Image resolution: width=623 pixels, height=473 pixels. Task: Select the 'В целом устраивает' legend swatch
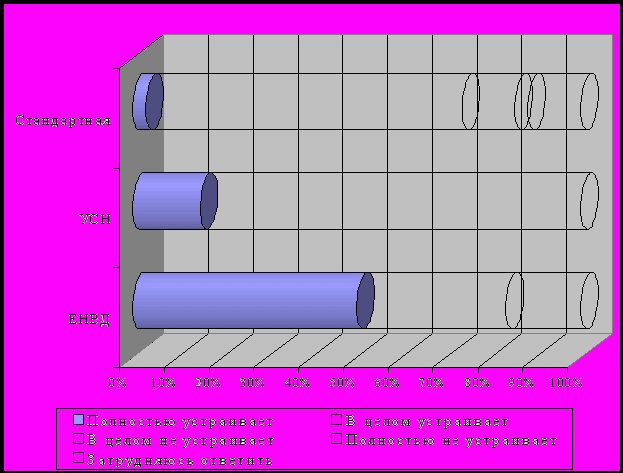(337, 419)
